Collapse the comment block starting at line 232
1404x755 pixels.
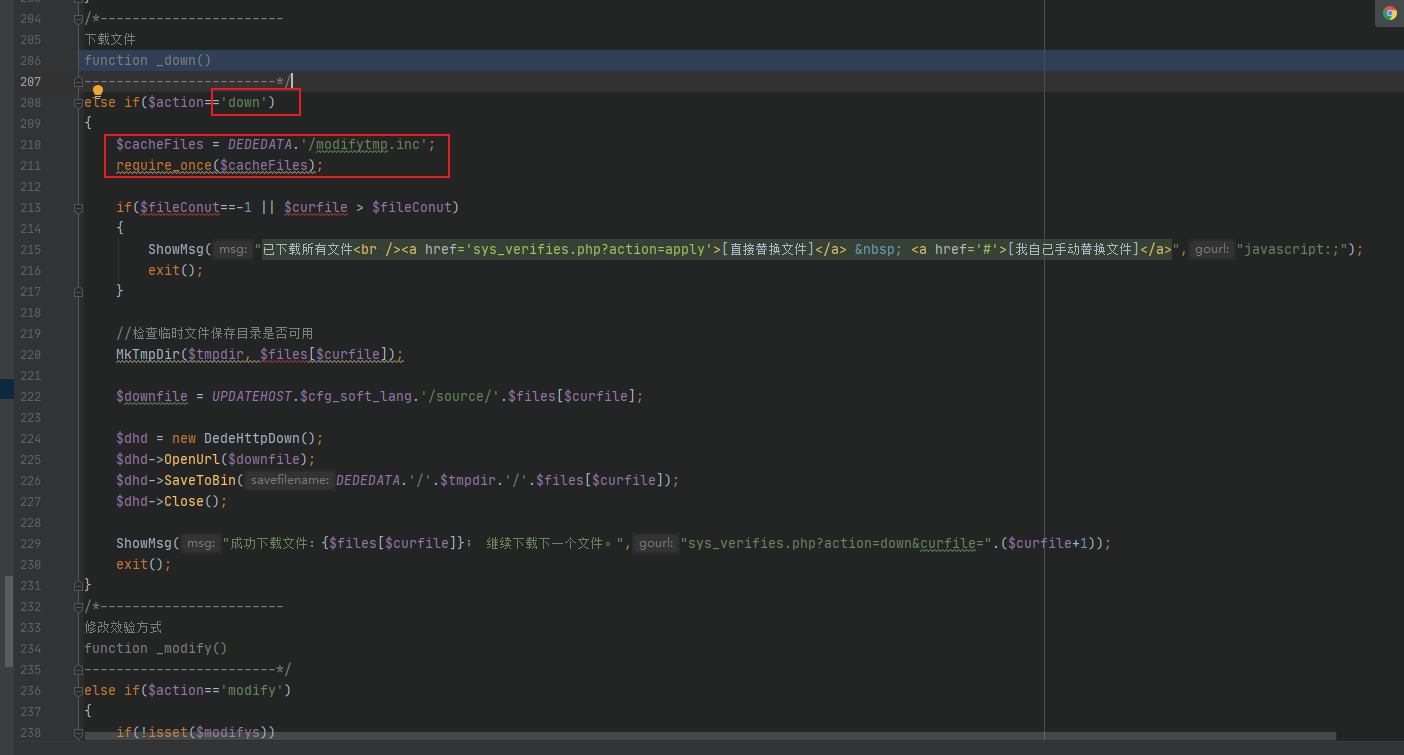tap(78, 605)
